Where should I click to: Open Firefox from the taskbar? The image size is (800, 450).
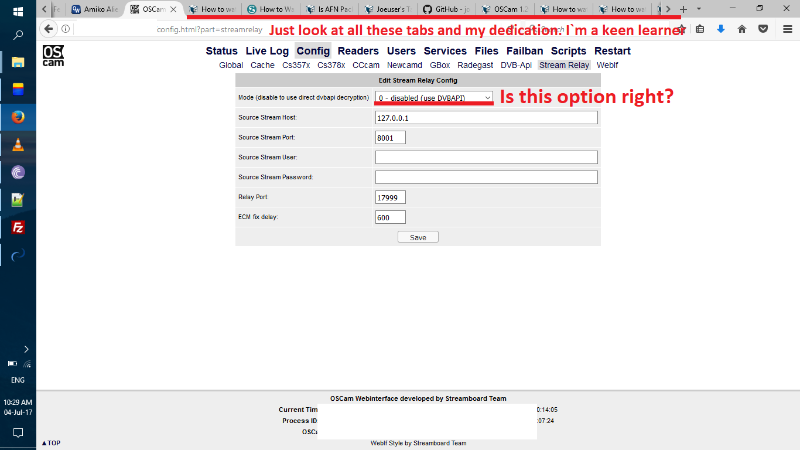18,116
